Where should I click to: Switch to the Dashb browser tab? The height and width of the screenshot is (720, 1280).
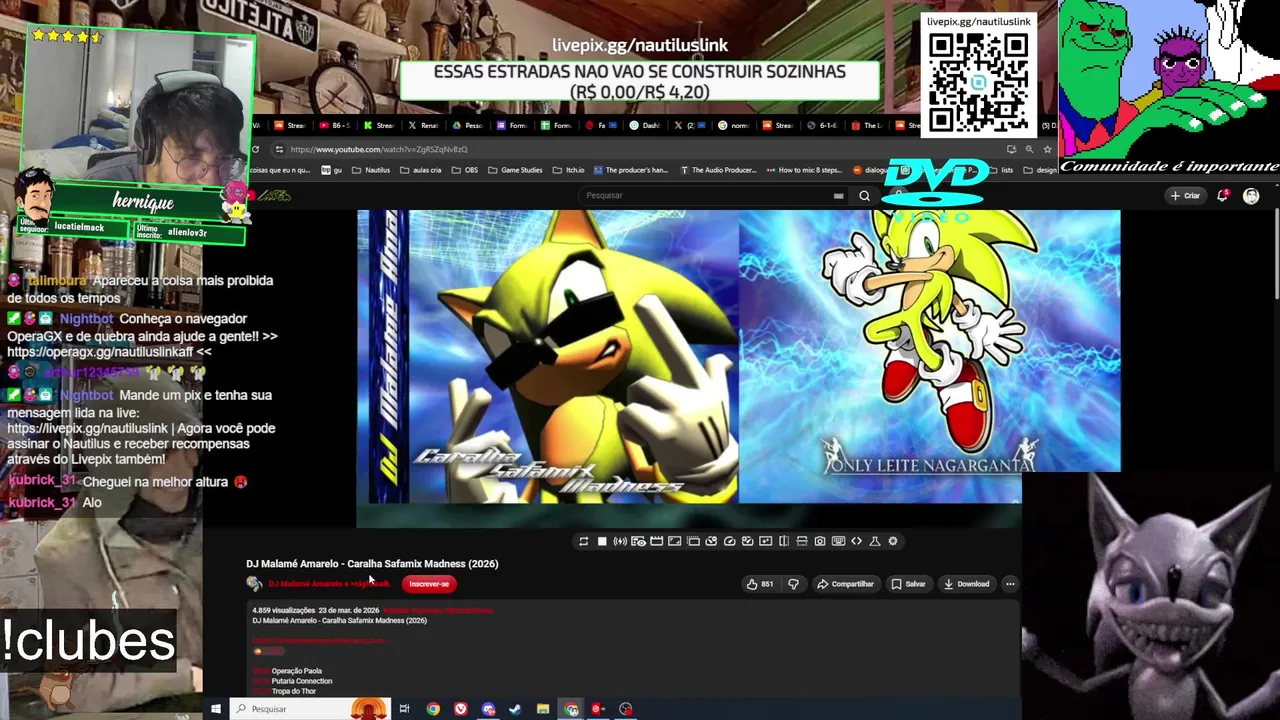click(645, 125)
